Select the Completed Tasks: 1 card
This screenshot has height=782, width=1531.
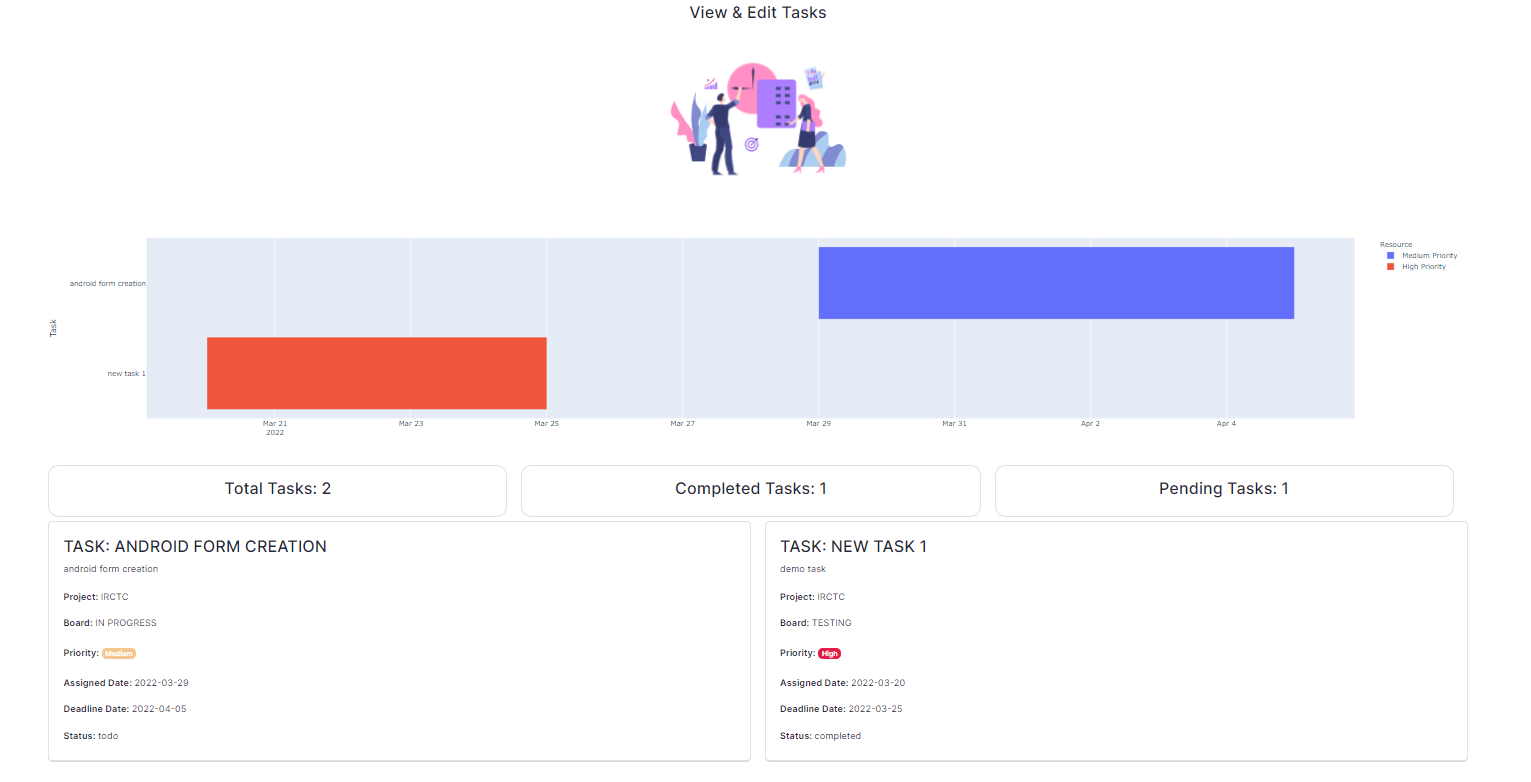tap(751, 490)
